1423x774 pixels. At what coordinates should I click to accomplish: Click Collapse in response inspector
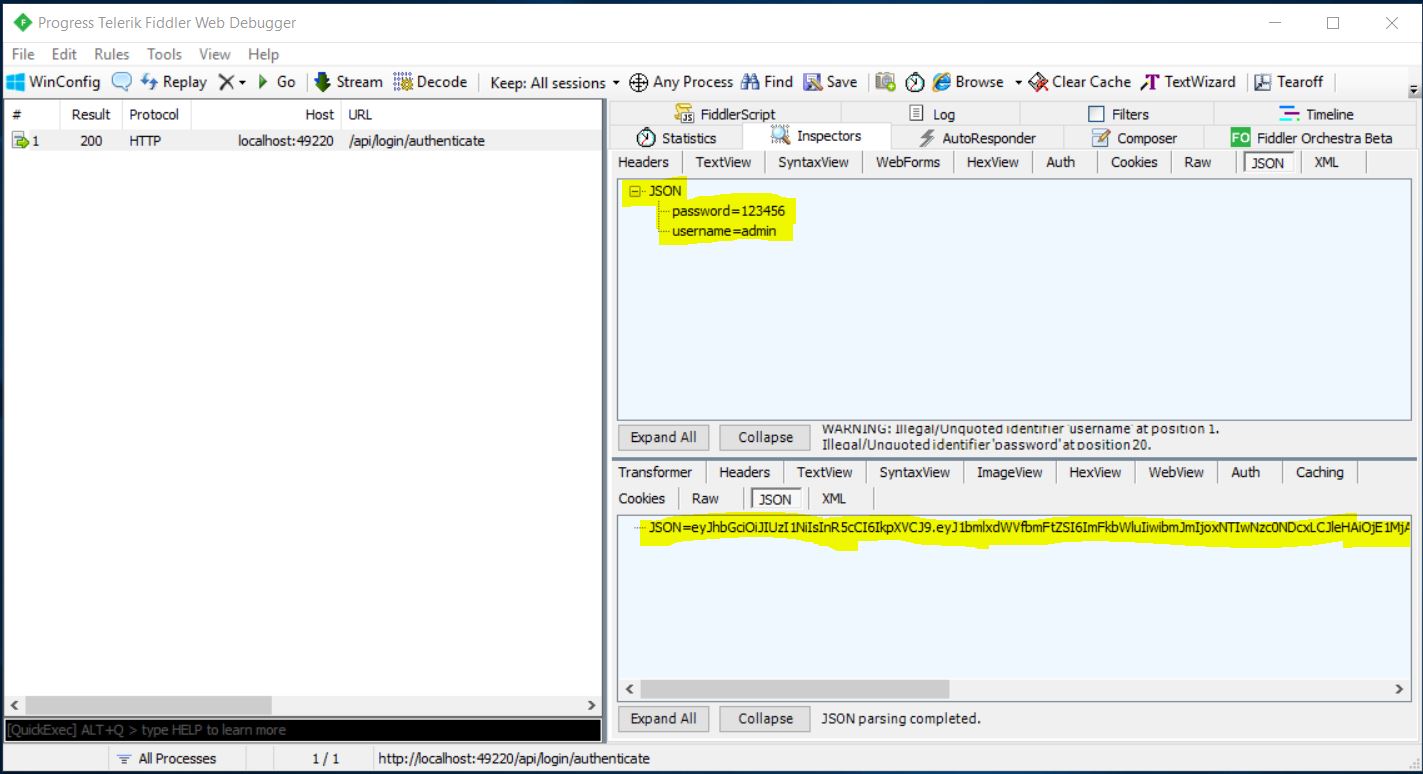765,718
